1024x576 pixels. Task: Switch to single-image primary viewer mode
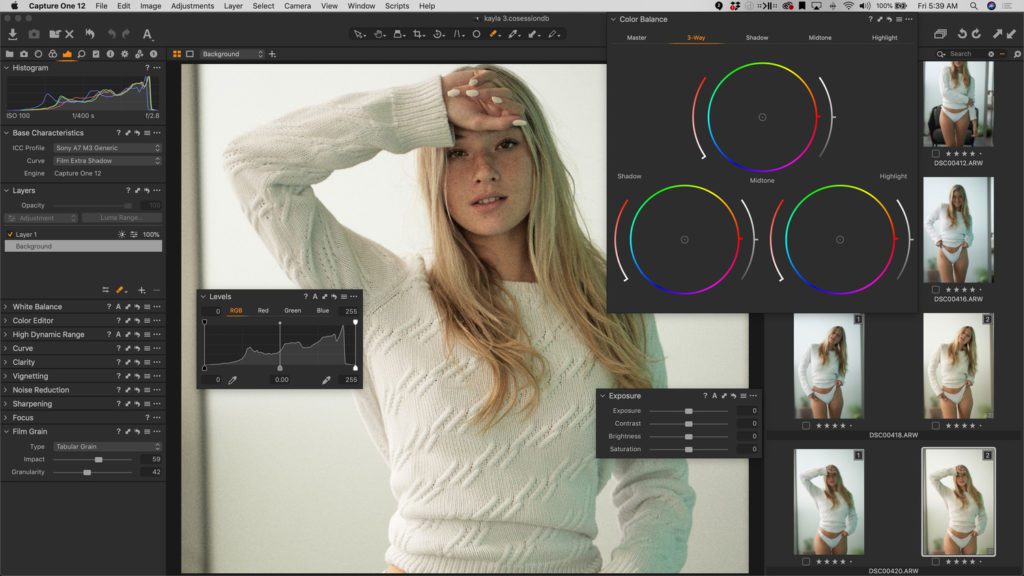[x=190, y=54]
